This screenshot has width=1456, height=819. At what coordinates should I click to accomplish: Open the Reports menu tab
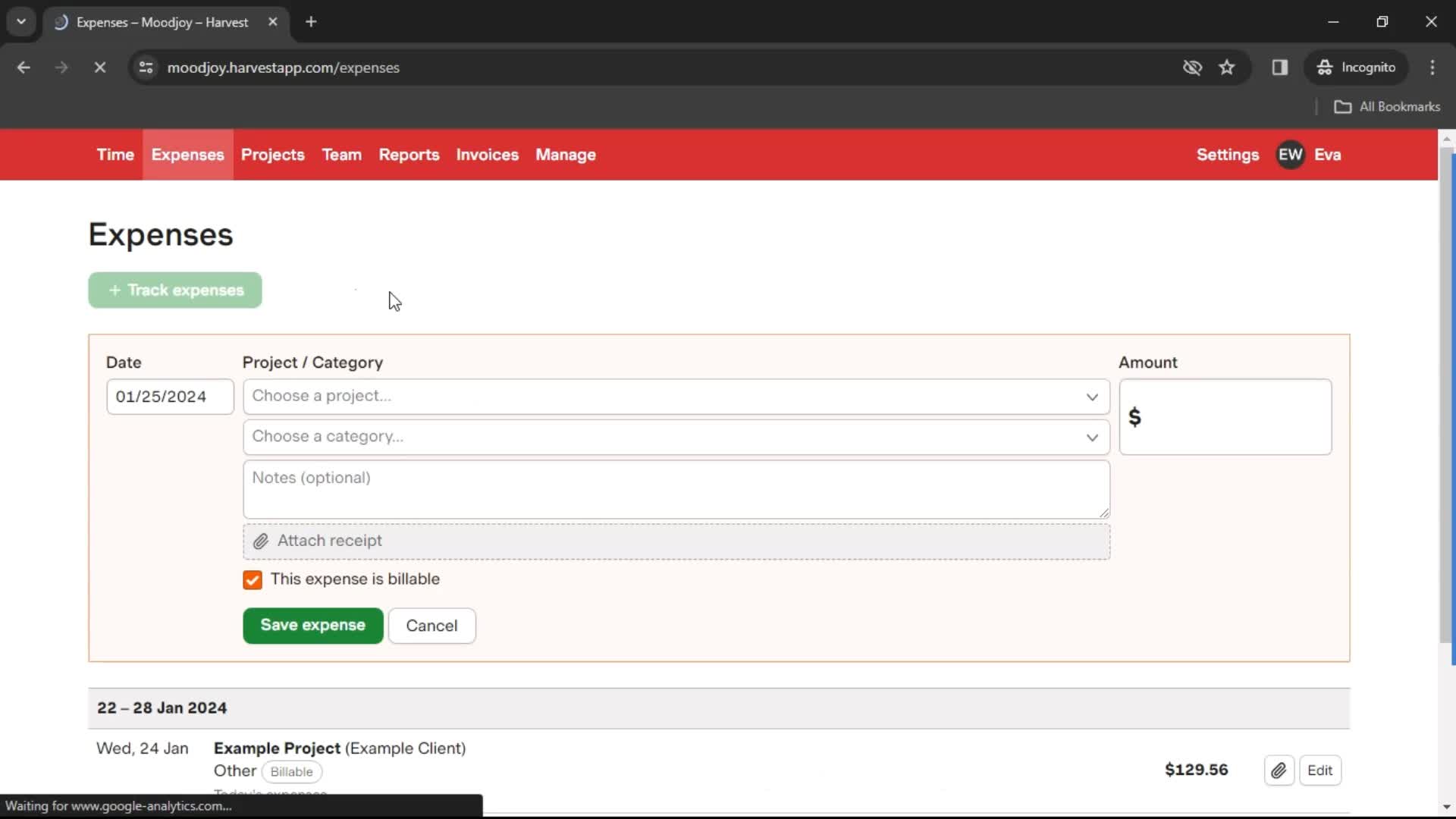click(409, 154)
